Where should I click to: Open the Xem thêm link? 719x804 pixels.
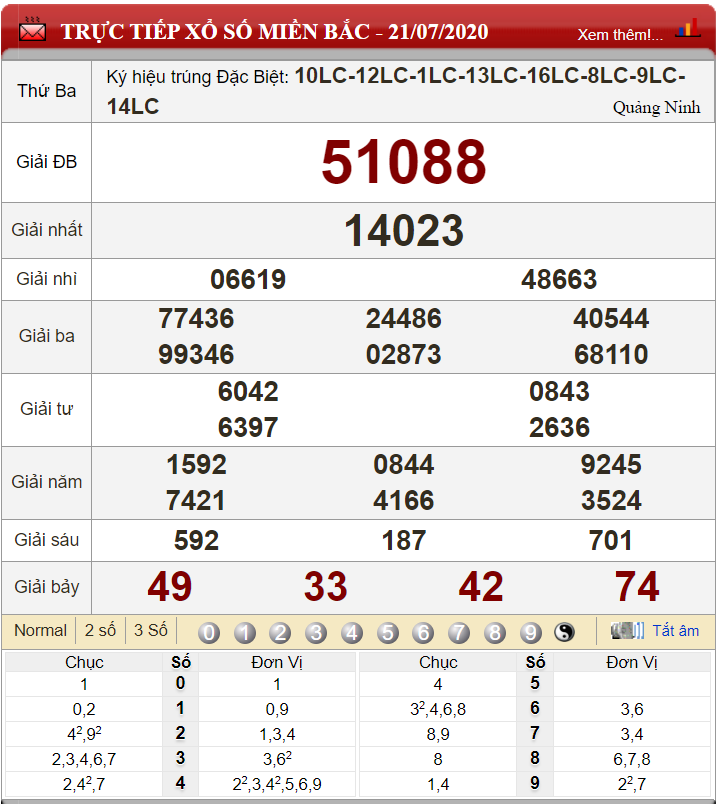620,34
